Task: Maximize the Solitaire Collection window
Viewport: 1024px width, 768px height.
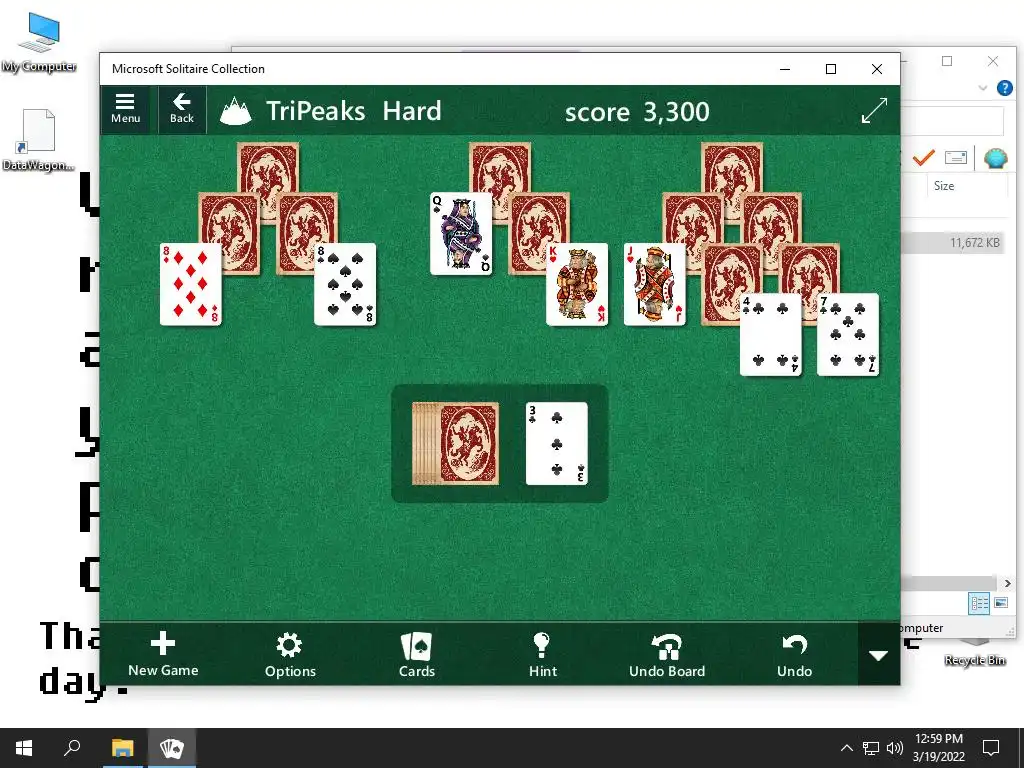Action: [831, 69]
